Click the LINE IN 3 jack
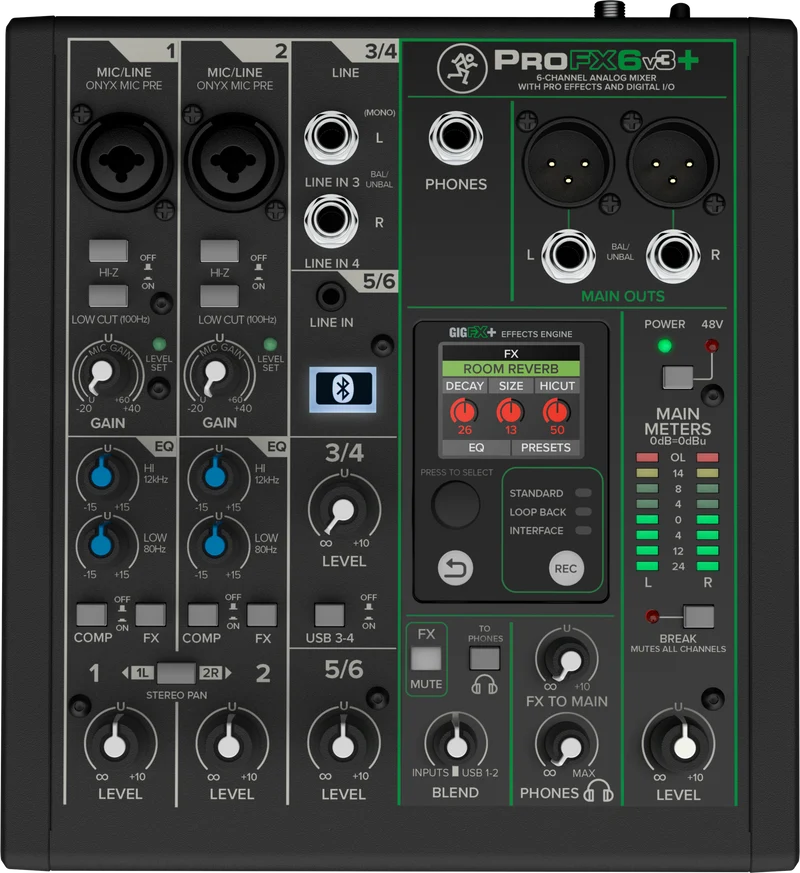Image resolution: width=800 pixels, height=873 pixels. click(331, 138)
